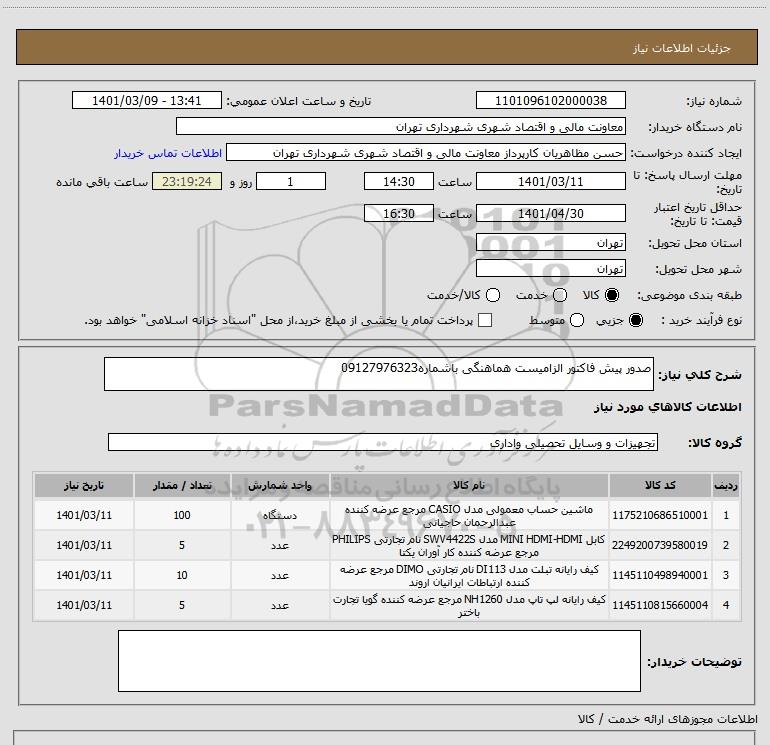Click the row 4 need date 1401/03/11
770x745 pixels.
coord(84,605)
